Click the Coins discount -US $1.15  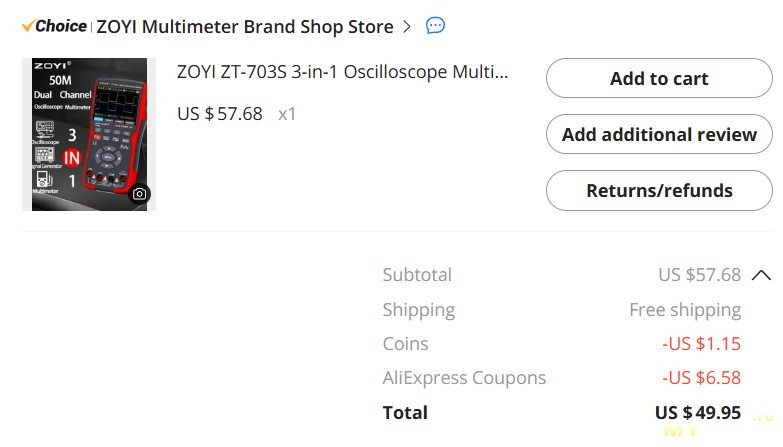701,344
